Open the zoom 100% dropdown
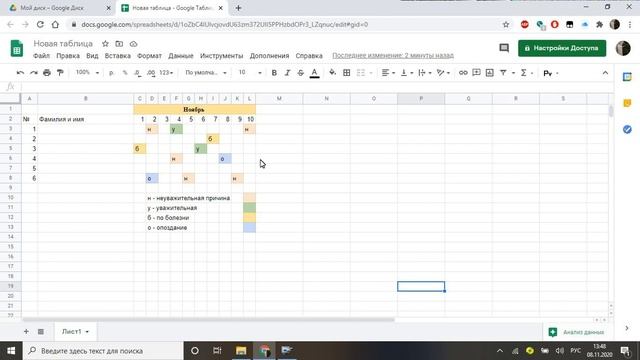Viewport: 640px width, 360px height. point(87,73)
